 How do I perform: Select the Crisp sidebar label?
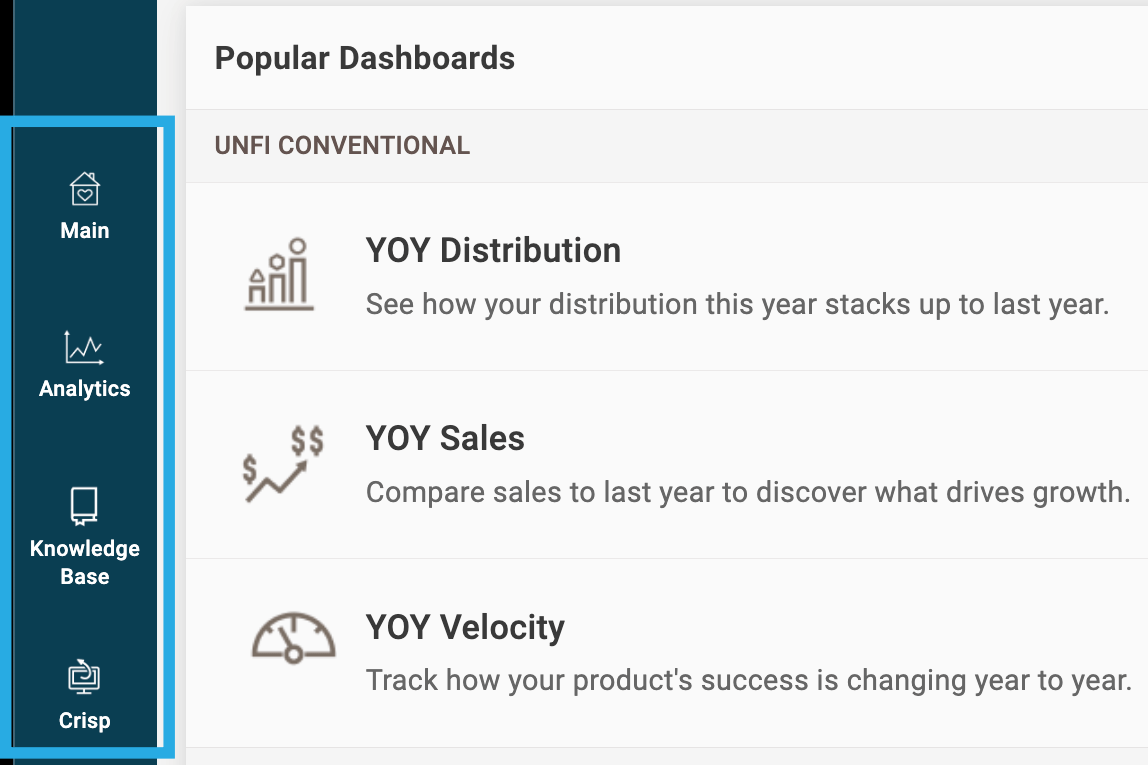[x=85, y=720]
